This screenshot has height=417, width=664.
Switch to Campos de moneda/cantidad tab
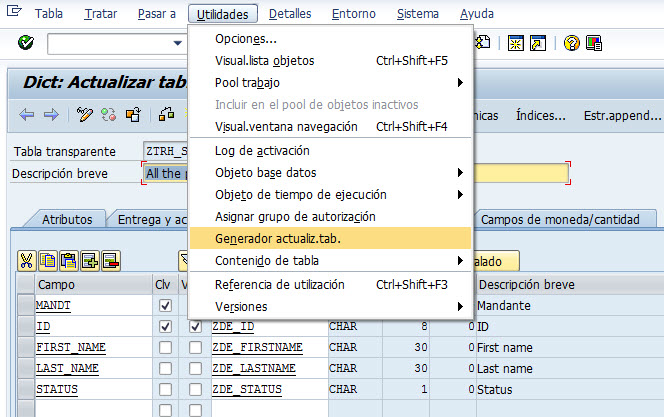click(560, 219)
